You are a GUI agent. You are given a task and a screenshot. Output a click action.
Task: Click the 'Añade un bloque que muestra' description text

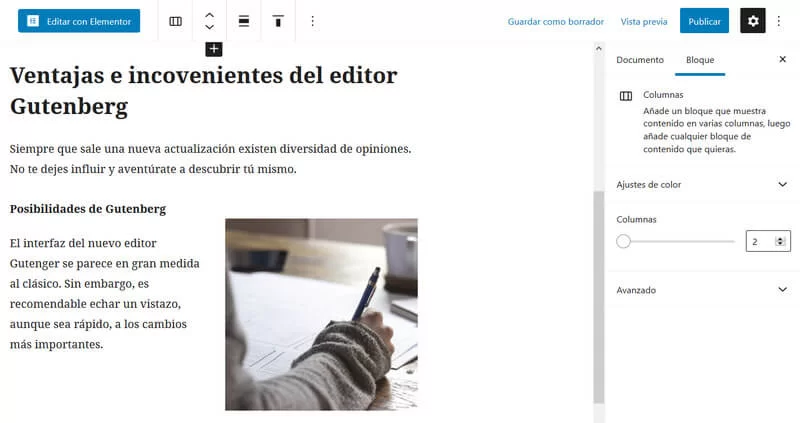[716, 130]
